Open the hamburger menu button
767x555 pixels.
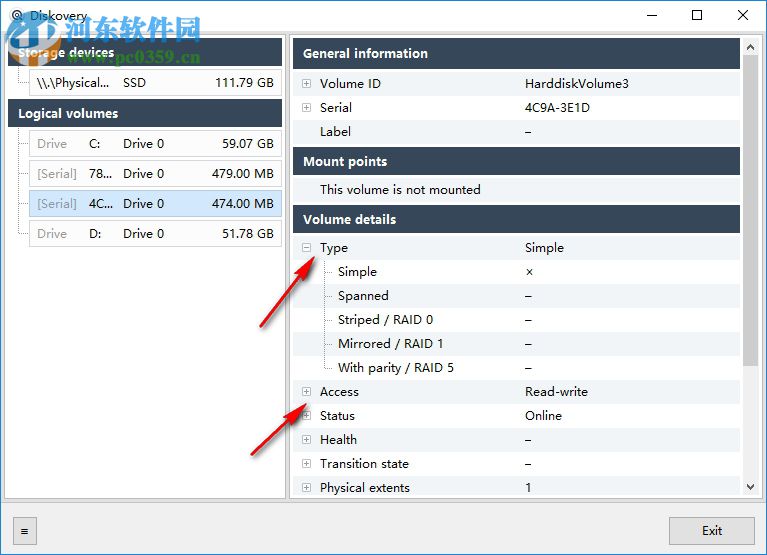[x=24, y=531]
